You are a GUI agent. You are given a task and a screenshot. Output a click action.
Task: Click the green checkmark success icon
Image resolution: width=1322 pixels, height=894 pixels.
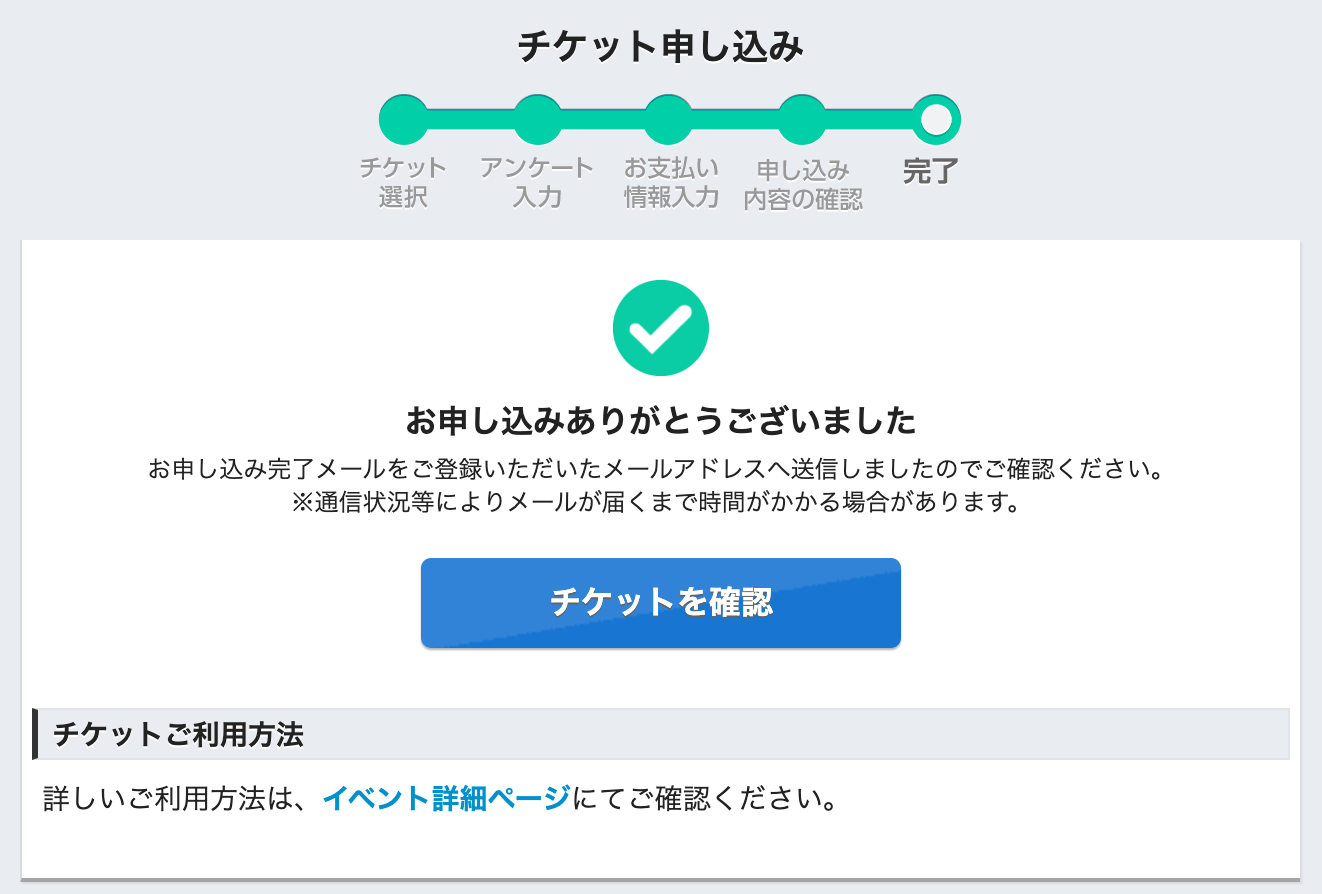click(x=660, y=327)
